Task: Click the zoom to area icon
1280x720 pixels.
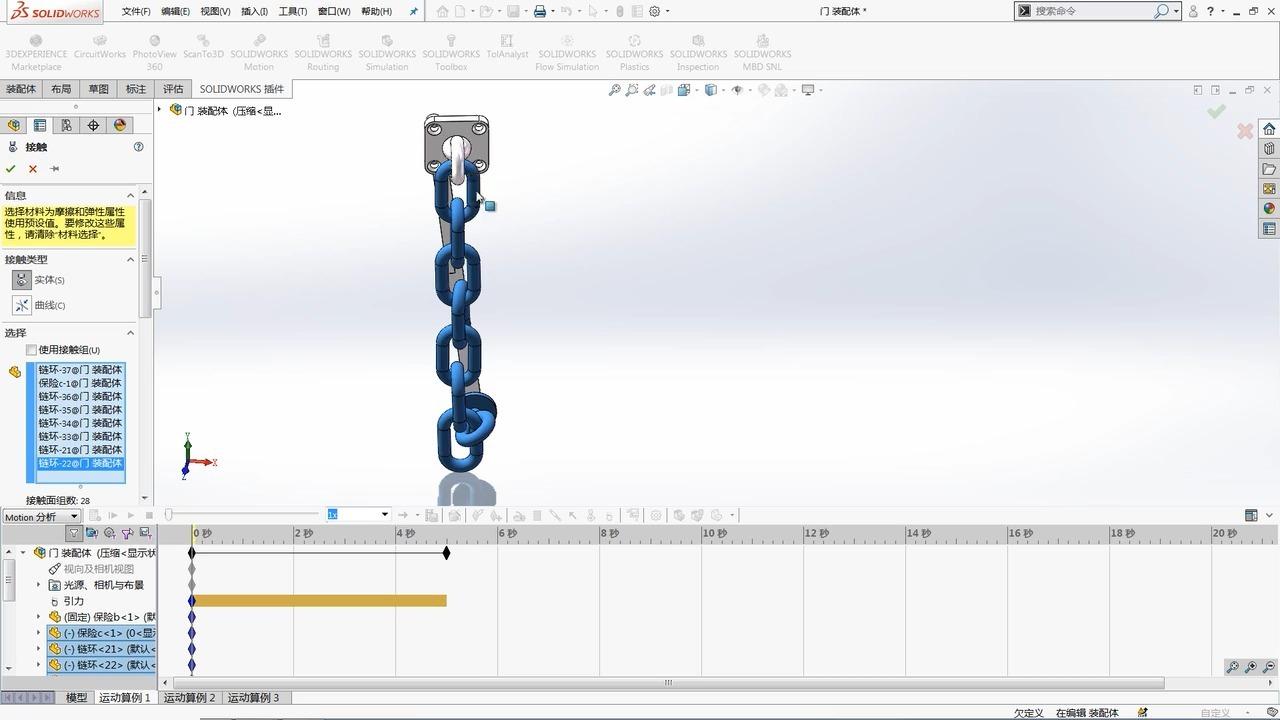Action: (x=632, y=90)
